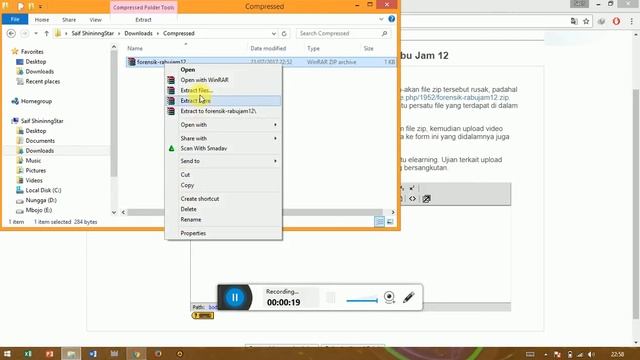Sort files by Type column
This screenshot has width=640, height=360.
coord(313,48)
